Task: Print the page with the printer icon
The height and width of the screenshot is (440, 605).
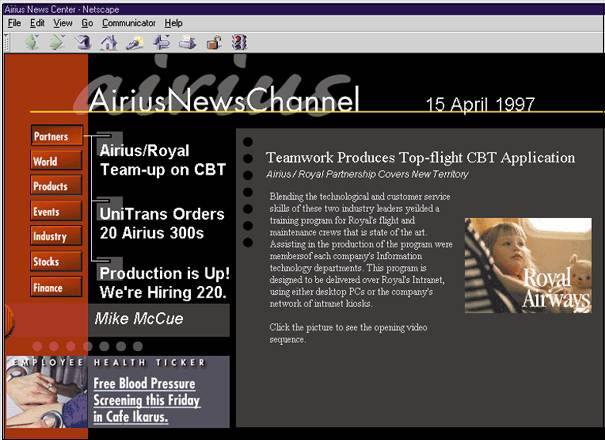Action: pyautogui.click(x=188, y=42)
